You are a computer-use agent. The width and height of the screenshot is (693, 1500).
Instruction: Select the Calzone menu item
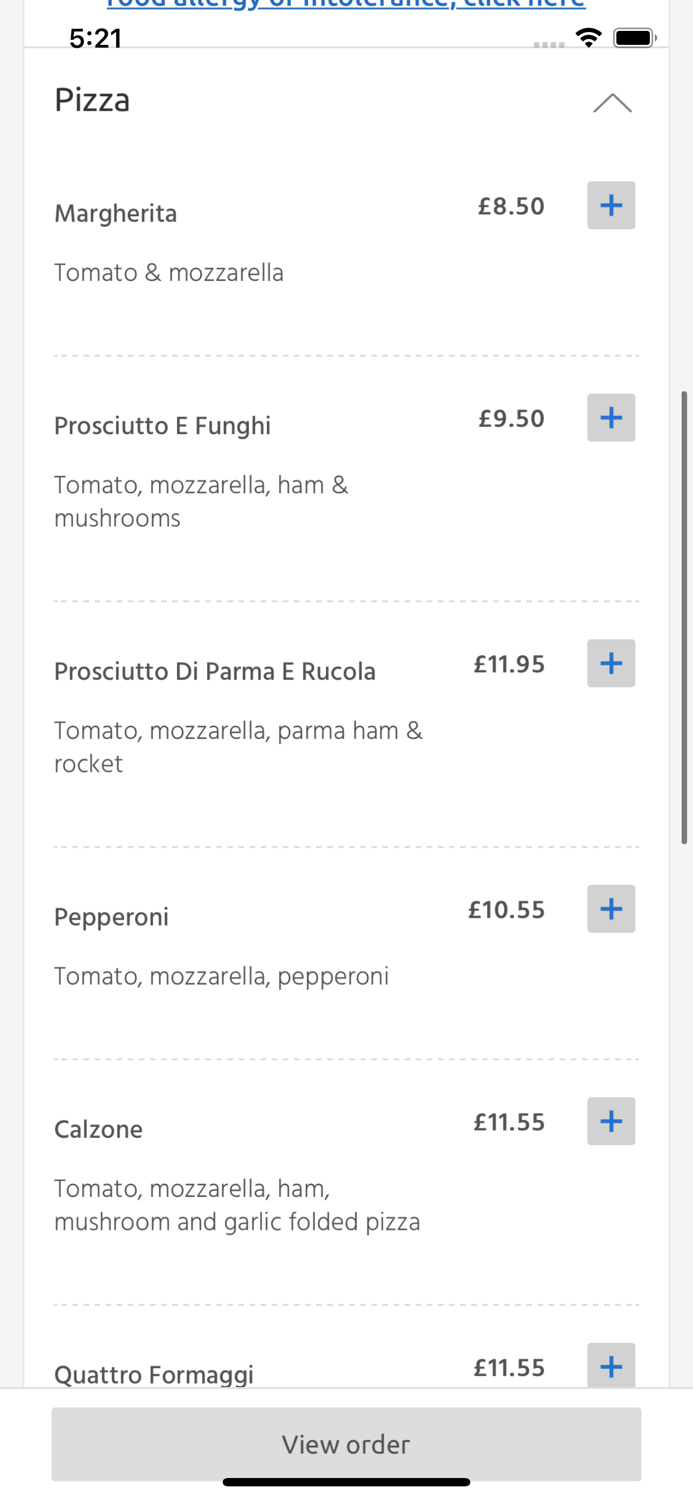coord(98,1129)
